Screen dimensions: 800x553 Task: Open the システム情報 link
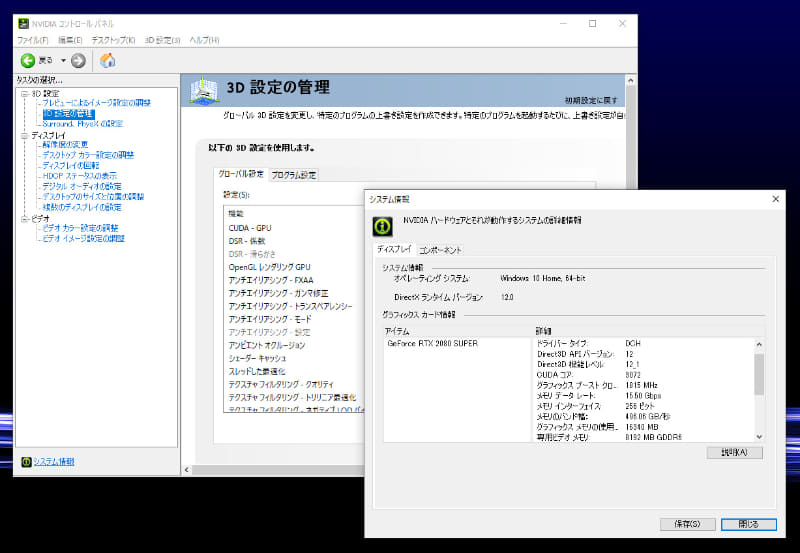click(x=54, y=462)
